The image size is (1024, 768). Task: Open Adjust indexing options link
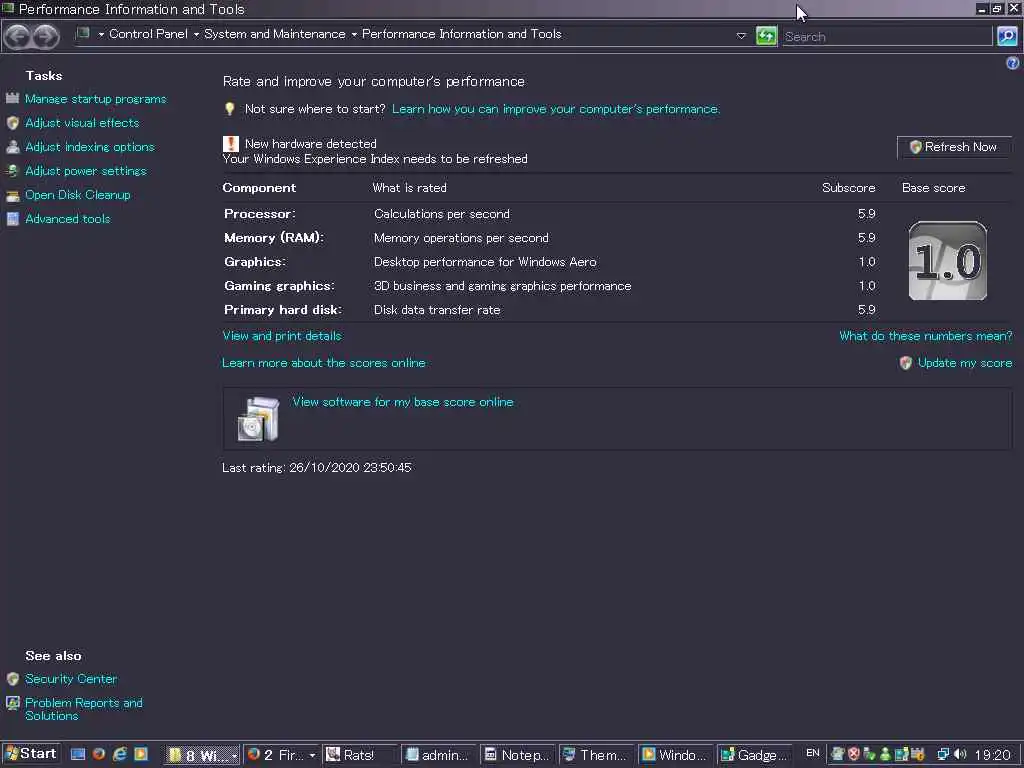pos(90,147)
